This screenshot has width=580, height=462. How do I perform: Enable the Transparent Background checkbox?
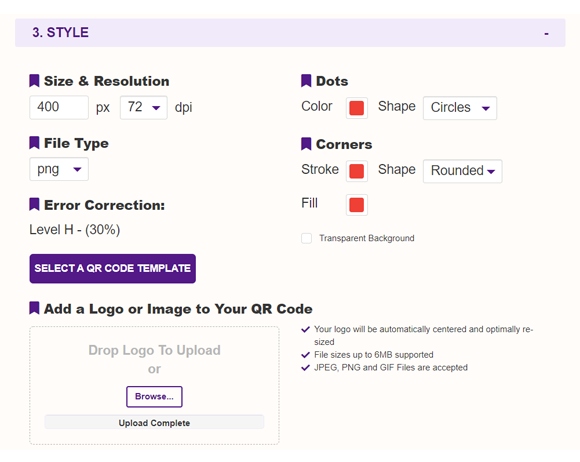coord(306,238)
